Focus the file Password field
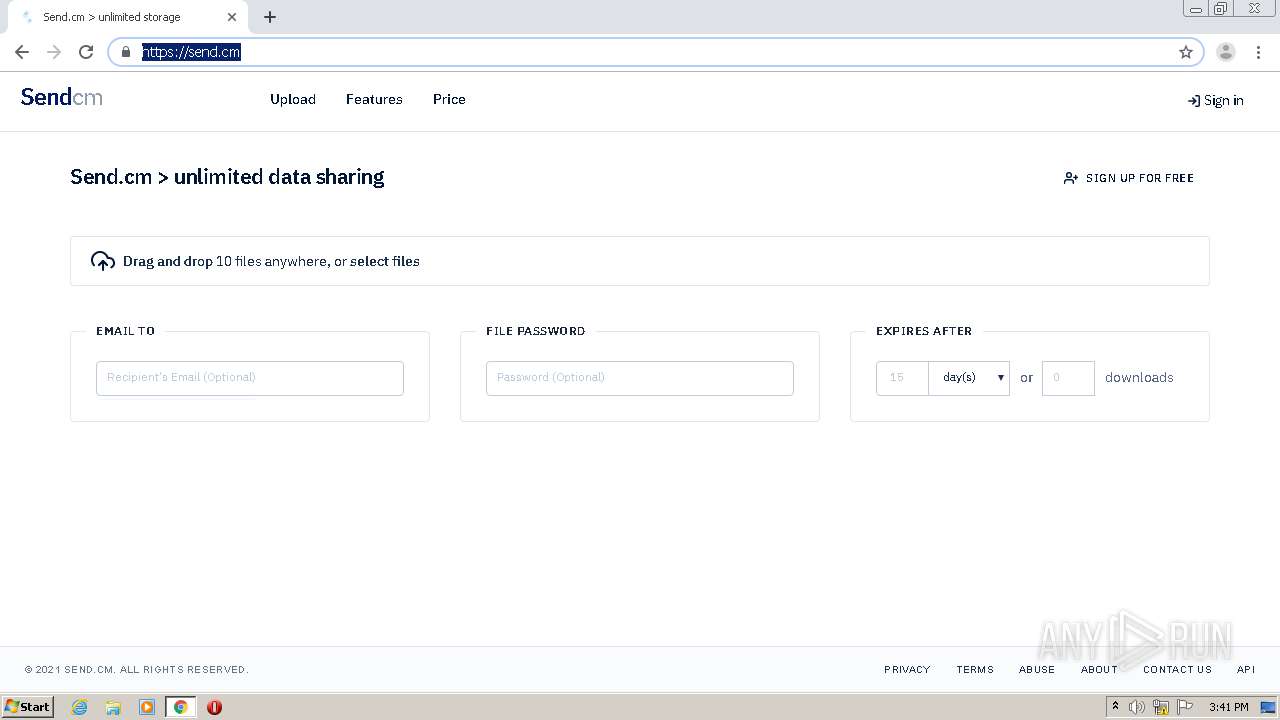Image resolution: width=1280 pixels, height=720 pixels. 640,378
